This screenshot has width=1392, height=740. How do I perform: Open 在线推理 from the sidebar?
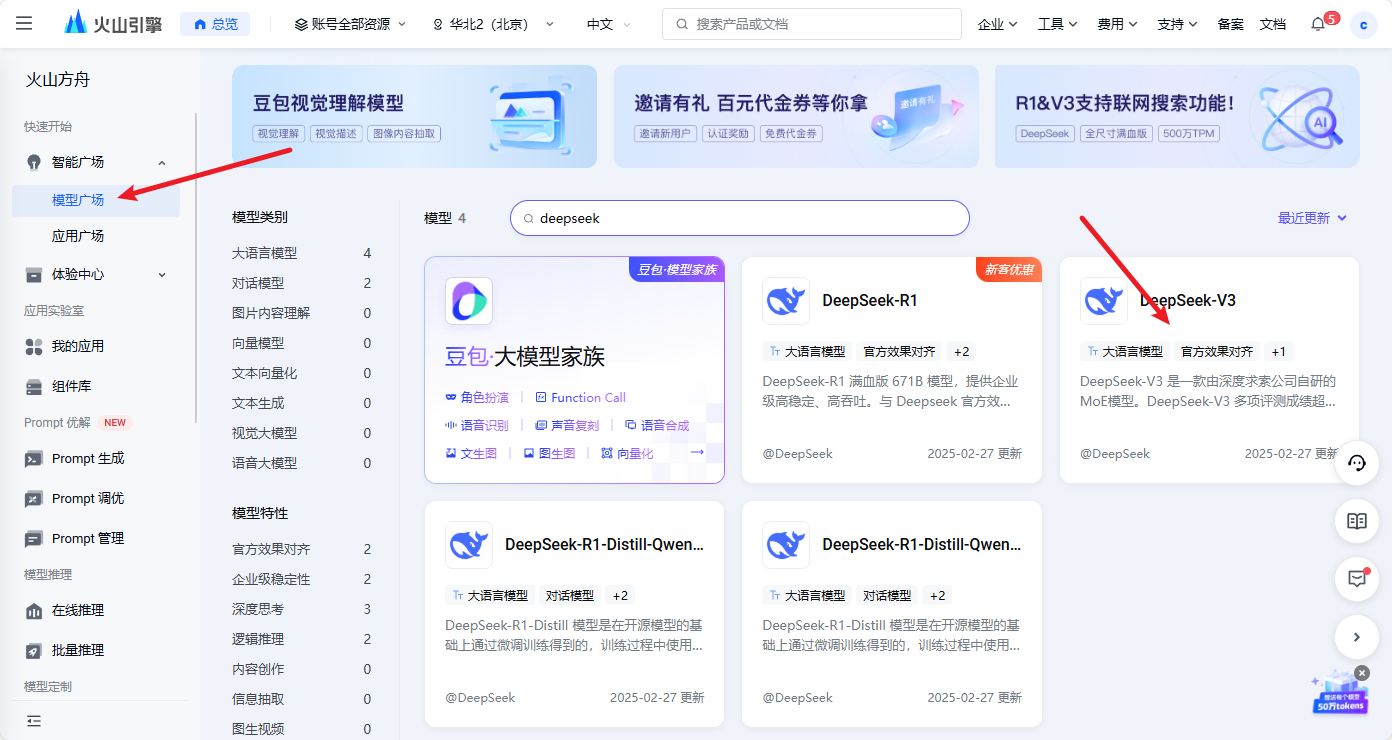pyautogui.click(x=78, y=610)
